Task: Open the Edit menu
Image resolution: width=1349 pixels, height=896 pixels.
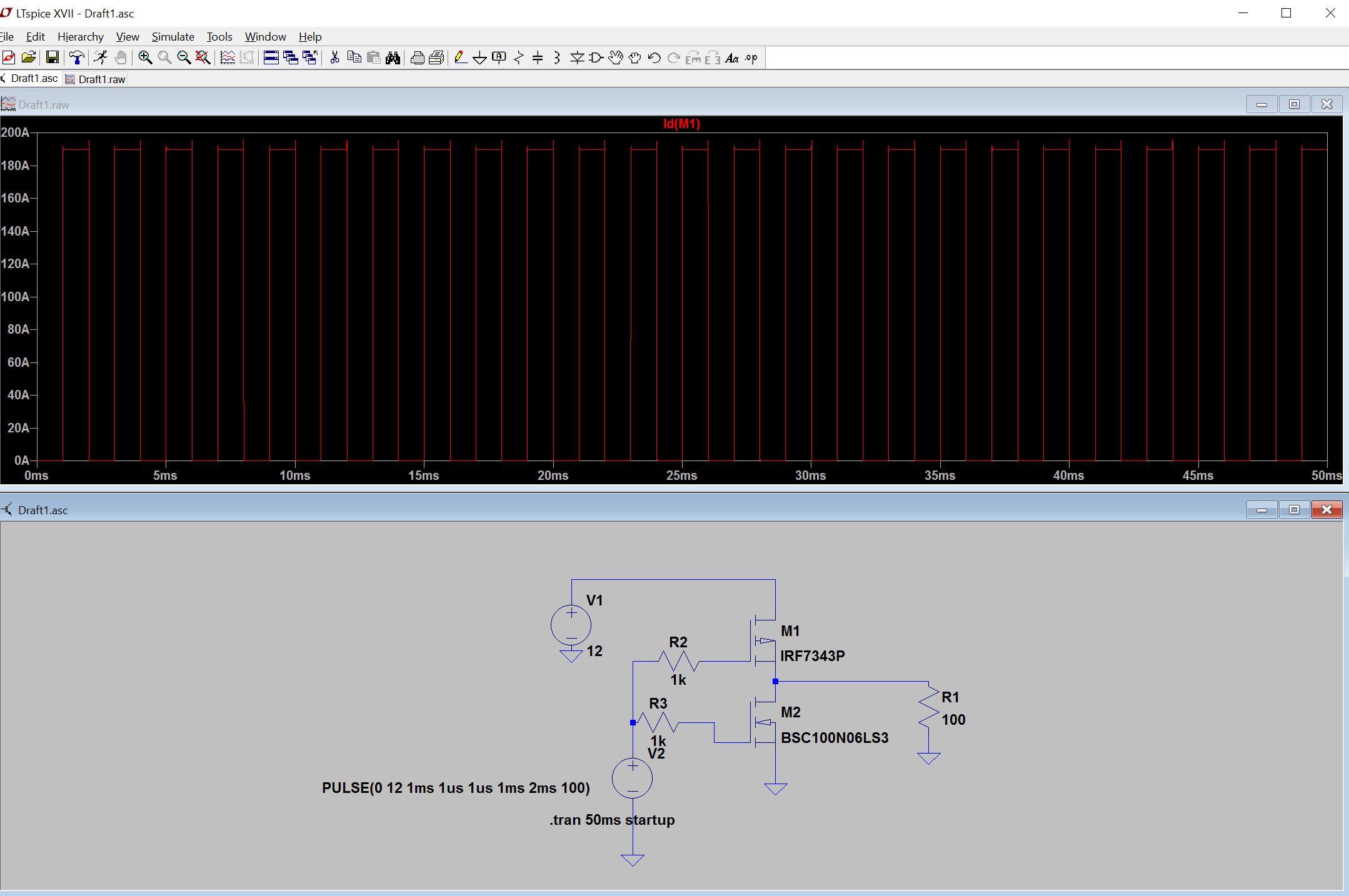Action: (36, 37)
